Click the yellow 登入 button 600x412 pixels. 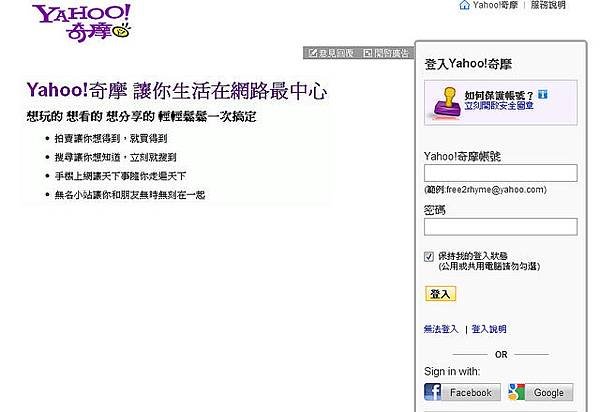(440, 294)
